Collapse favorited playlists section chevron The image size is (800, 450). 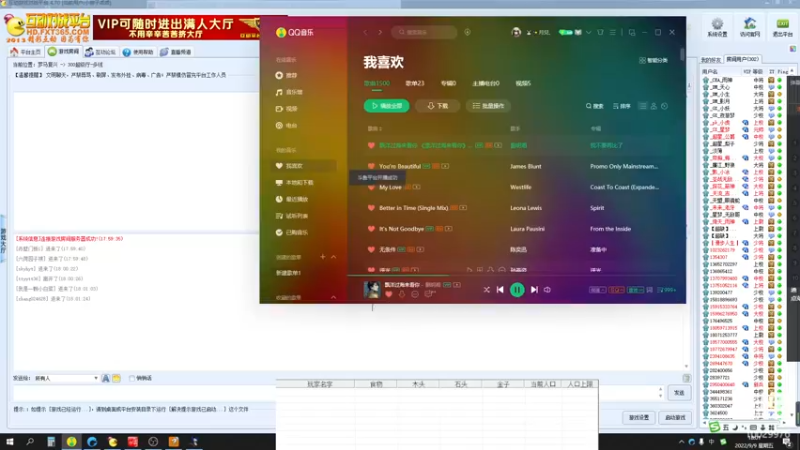(x=334, y=297)
